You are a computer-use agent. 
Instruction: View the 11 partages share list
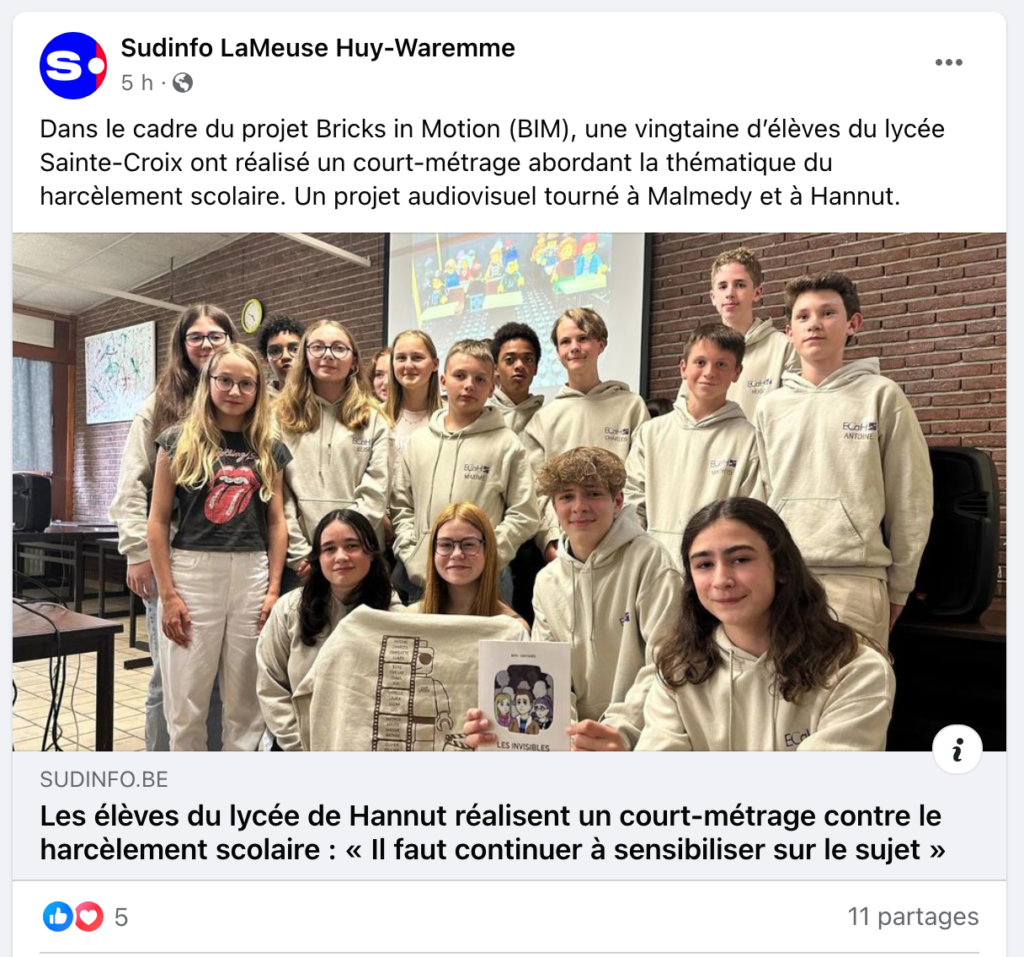913,916
